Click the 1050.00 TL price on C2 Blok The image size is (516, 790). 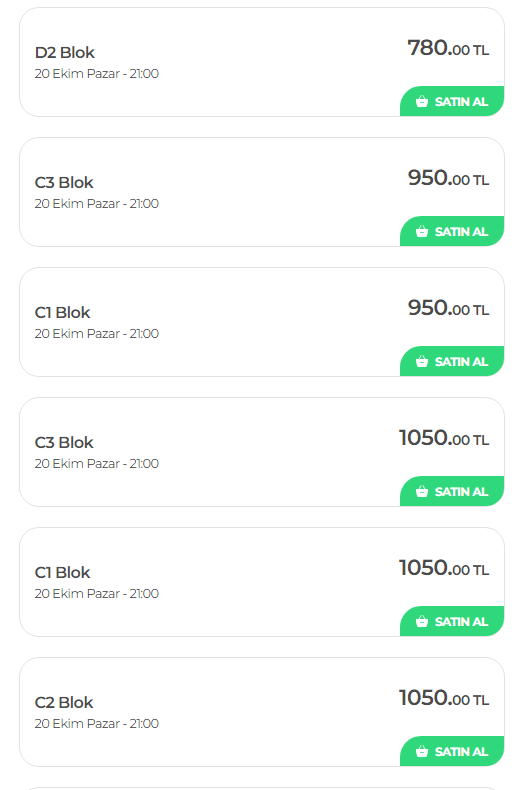coord(444,698)
